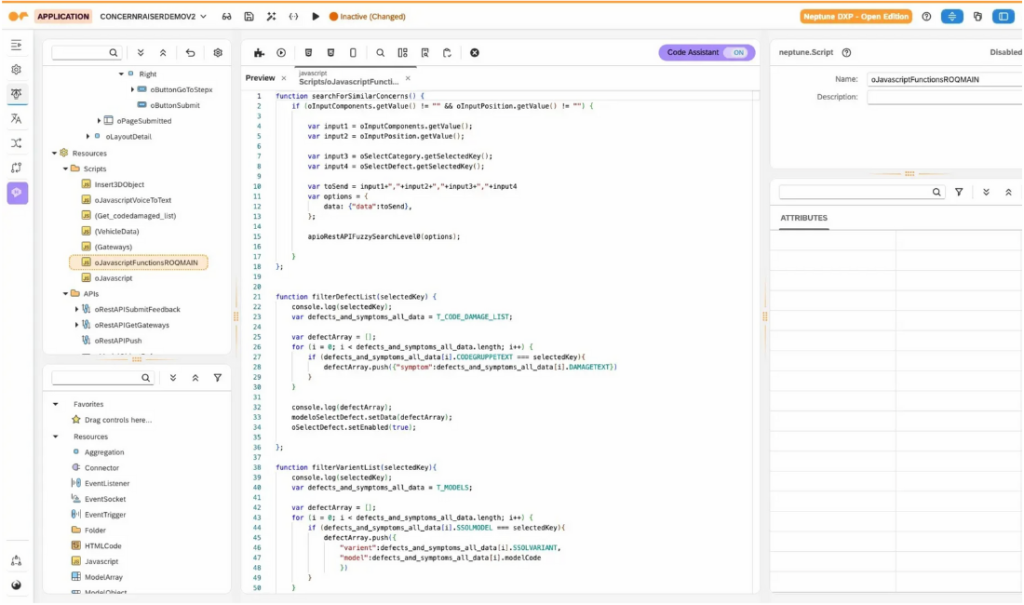The image size is (1024, 605).
Task: Click the help icon beside neptune.Script
Action: point(847,53)
